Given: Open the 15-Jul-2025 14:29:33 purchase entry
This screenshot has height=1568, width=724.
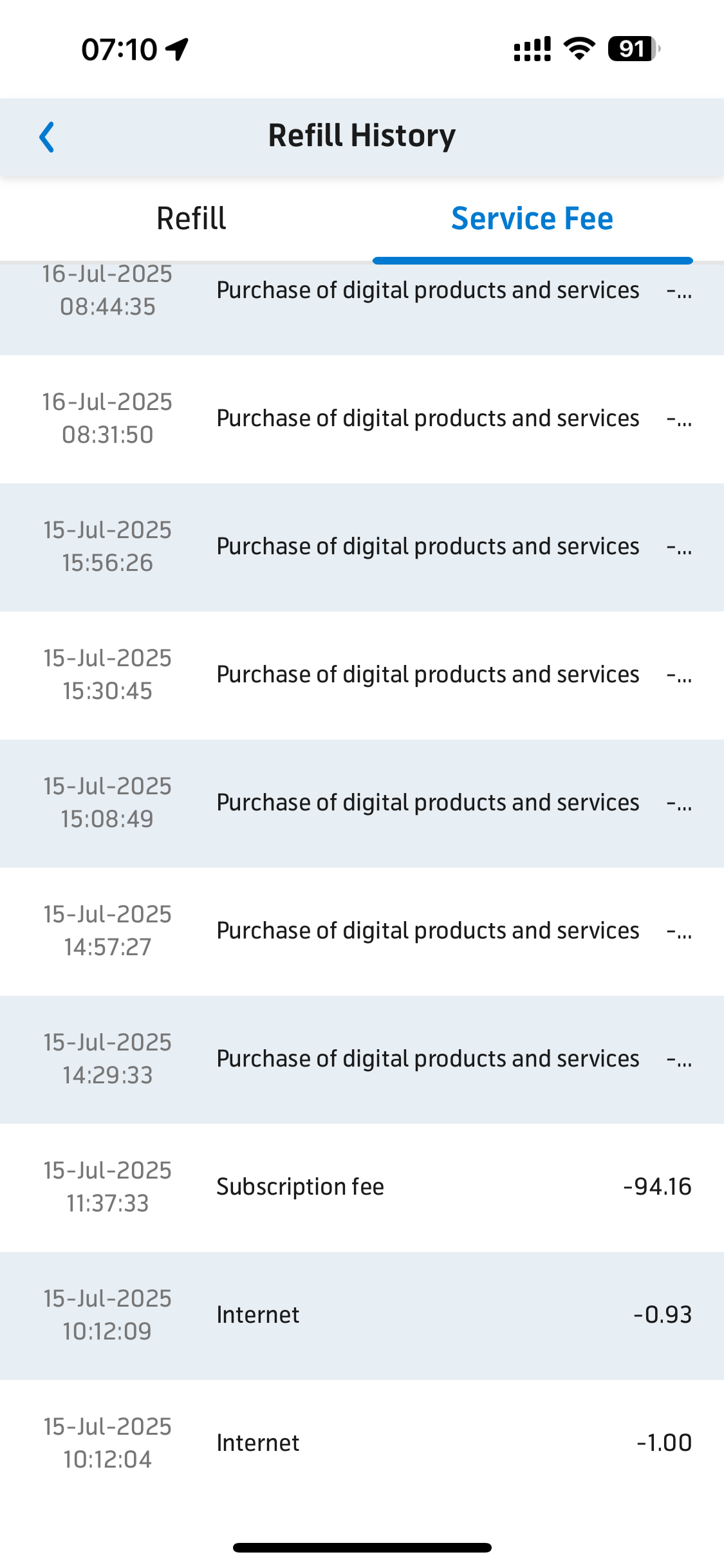Looking at the screenshot, I should pos(362,1059).
